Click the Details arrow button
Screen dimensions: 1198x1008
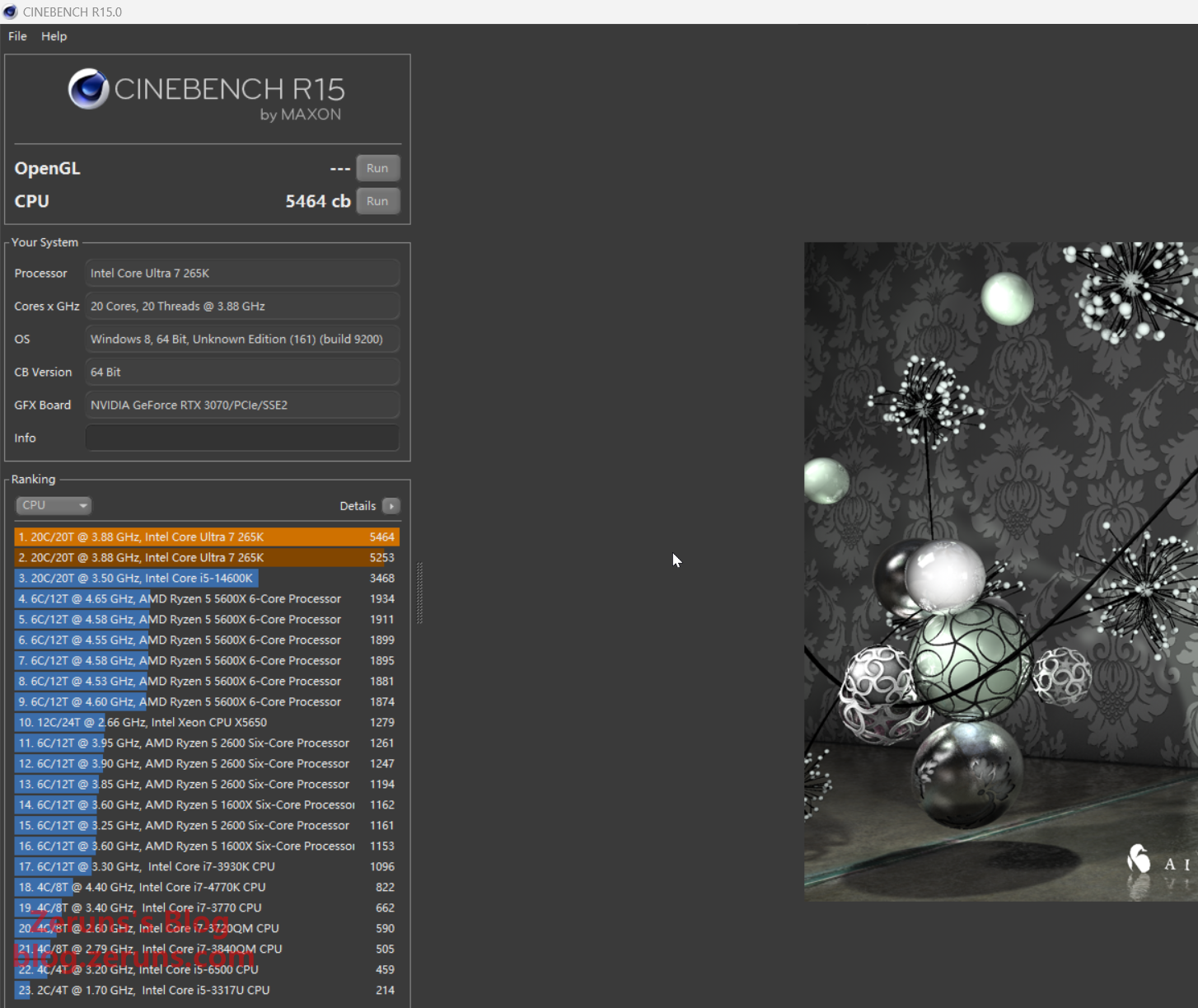coord(391,506)
